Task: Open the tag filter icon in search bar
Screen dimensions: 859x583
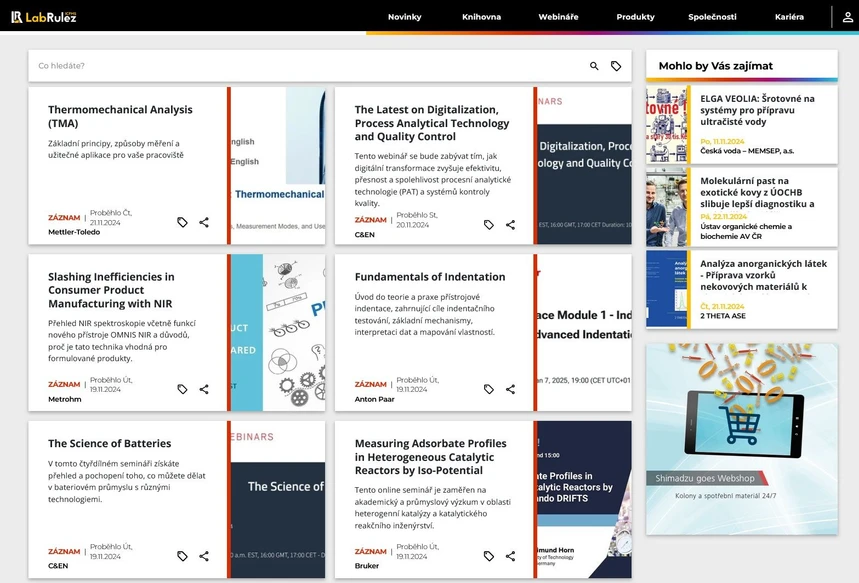Action: (x=616, y=66)
